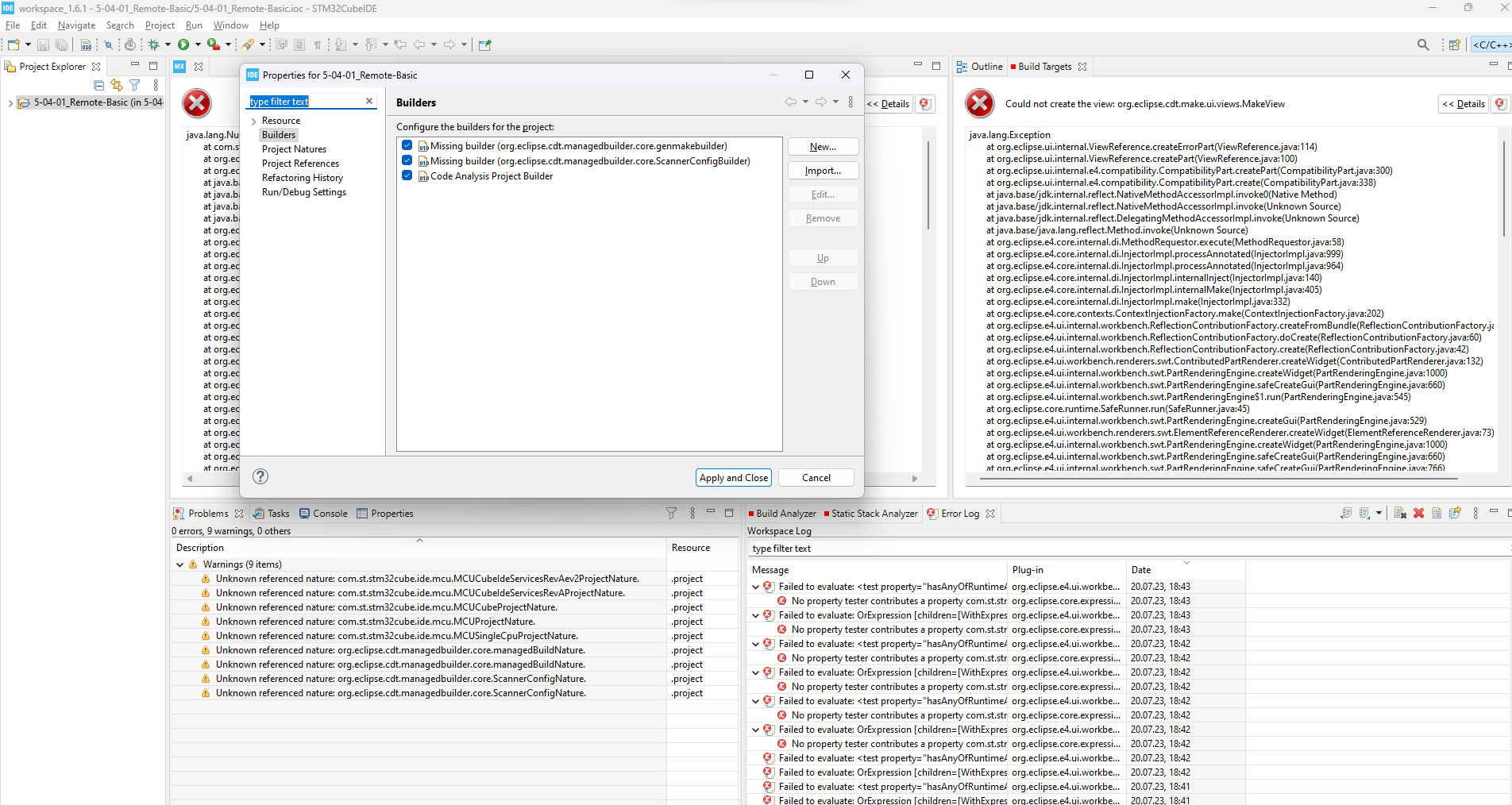
Task: Collapse the Warnings group in Problems view
Action: tap(179, 564)
